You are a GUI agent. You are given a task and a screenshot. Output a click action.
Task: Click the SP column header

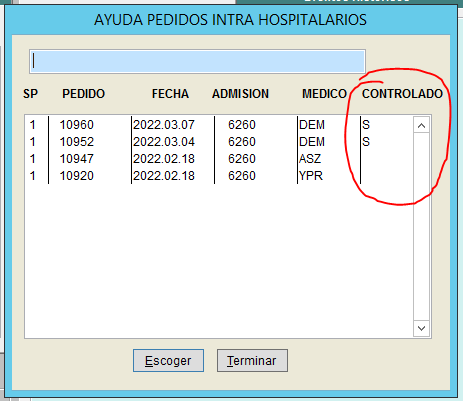click(30, 94)
